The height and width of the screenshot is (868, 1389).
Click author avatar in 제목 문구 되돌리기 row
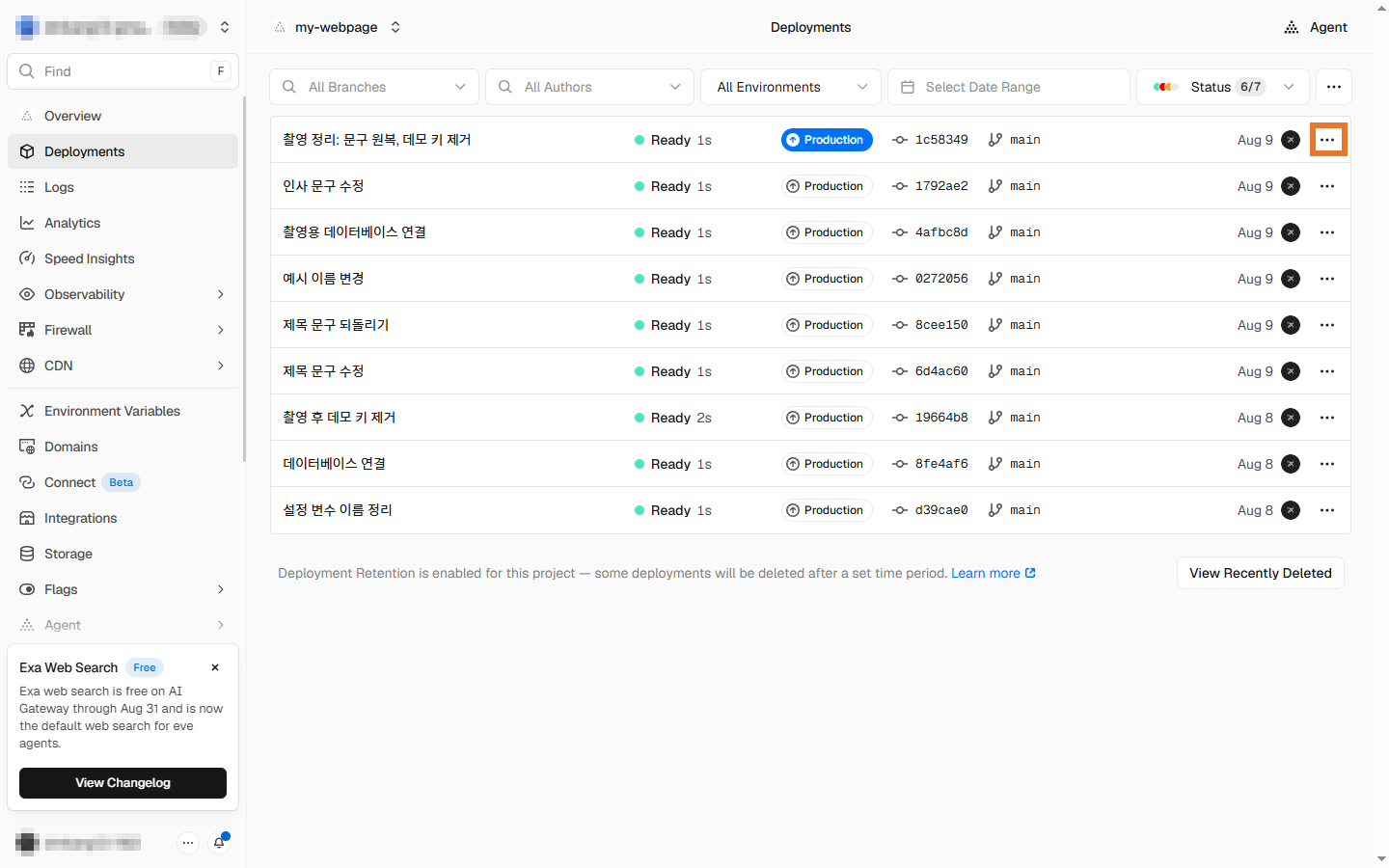(1291, 325)
